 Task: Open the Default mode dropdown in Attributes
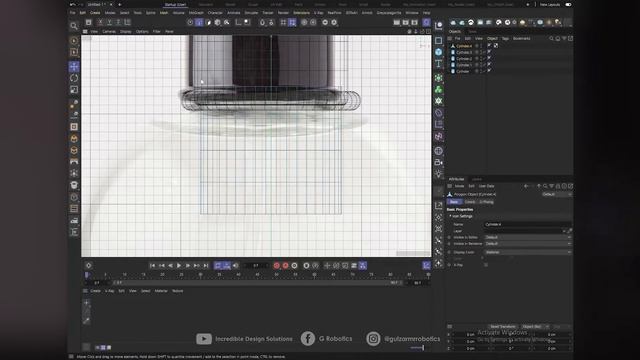(557, 194)
